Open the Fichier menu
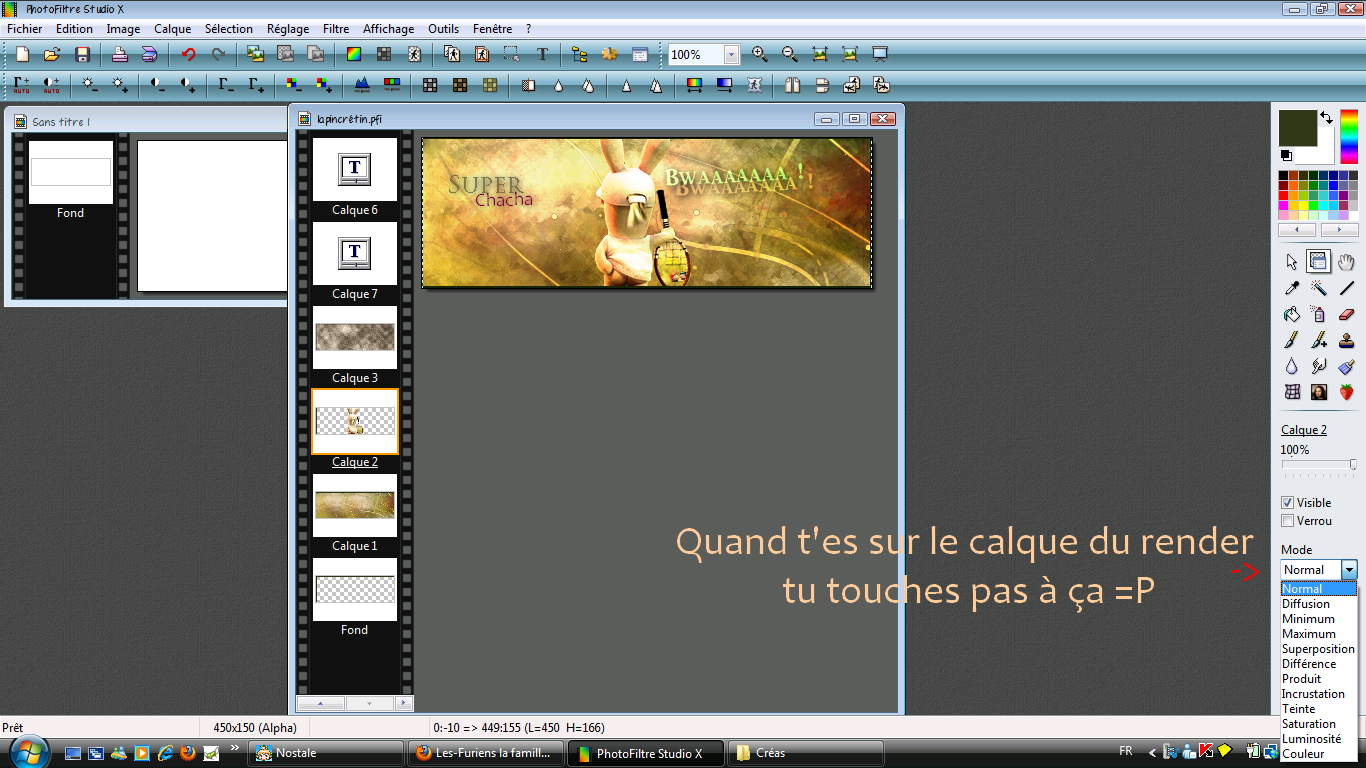 (x=24, y=29)
